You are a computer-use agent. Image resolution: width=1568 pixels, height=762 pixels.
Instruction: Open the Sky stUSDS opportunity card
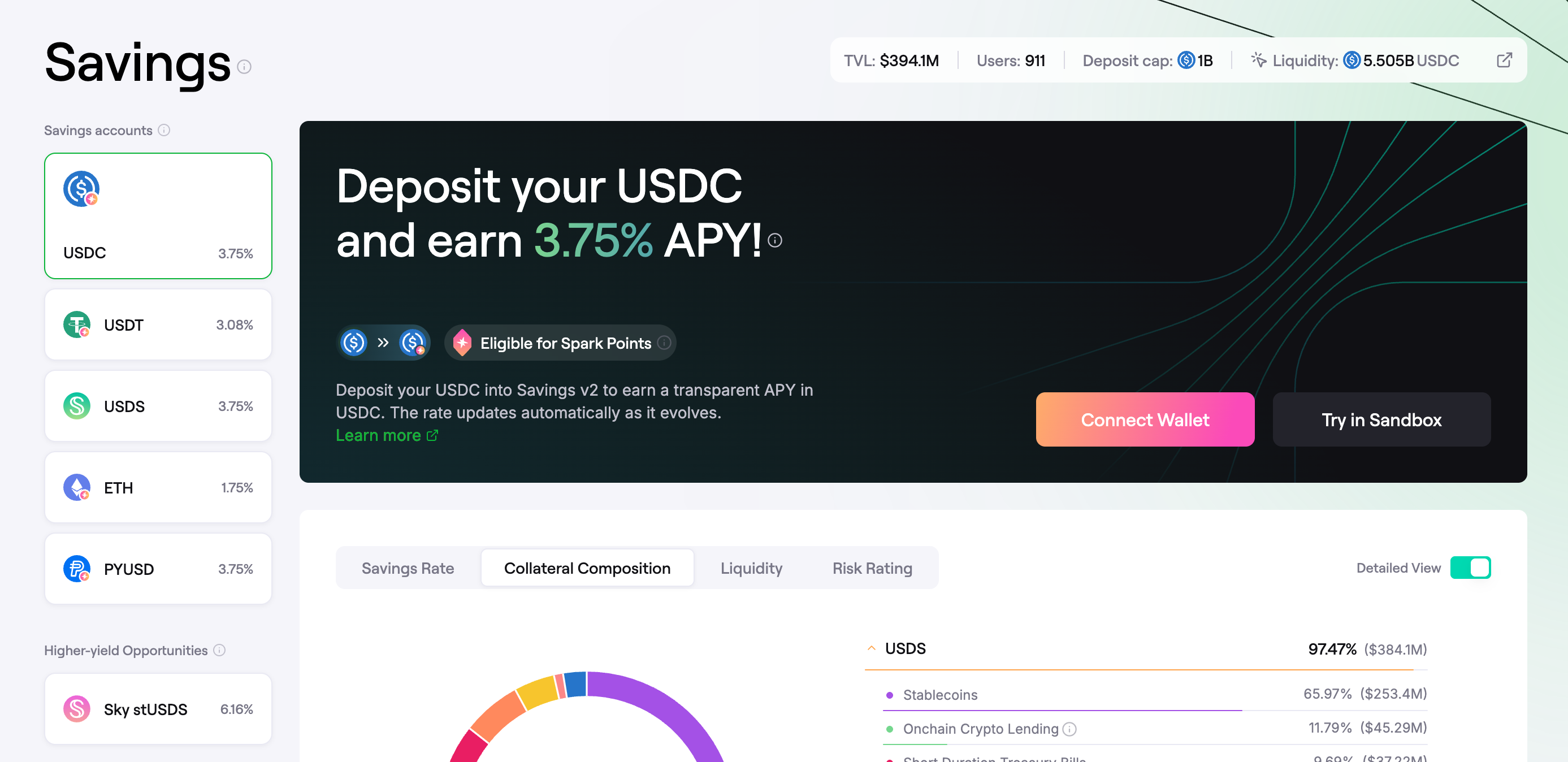click(158, 708)
